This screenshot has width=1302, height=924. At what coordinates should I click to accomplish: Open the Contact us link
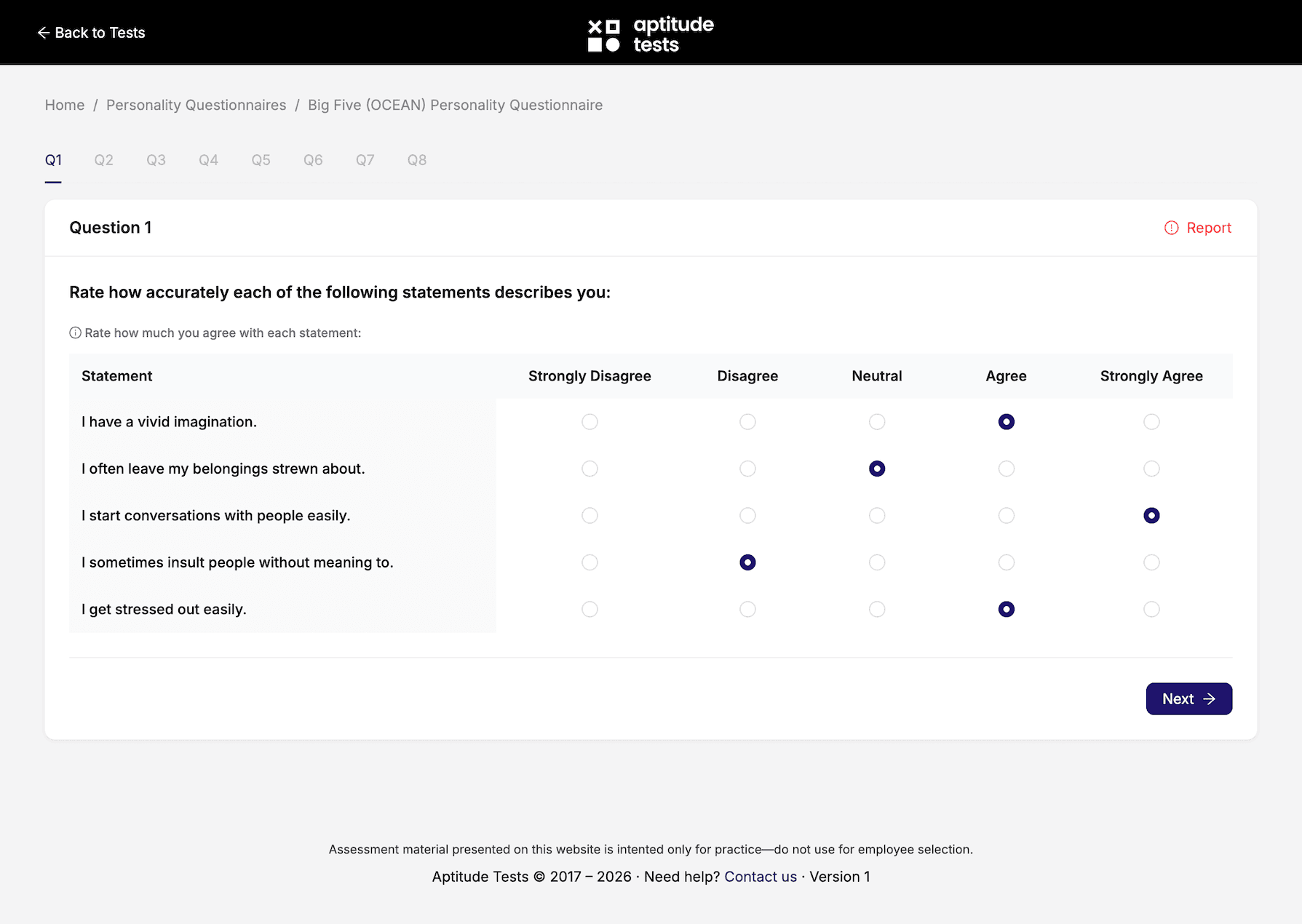point(761,877)
